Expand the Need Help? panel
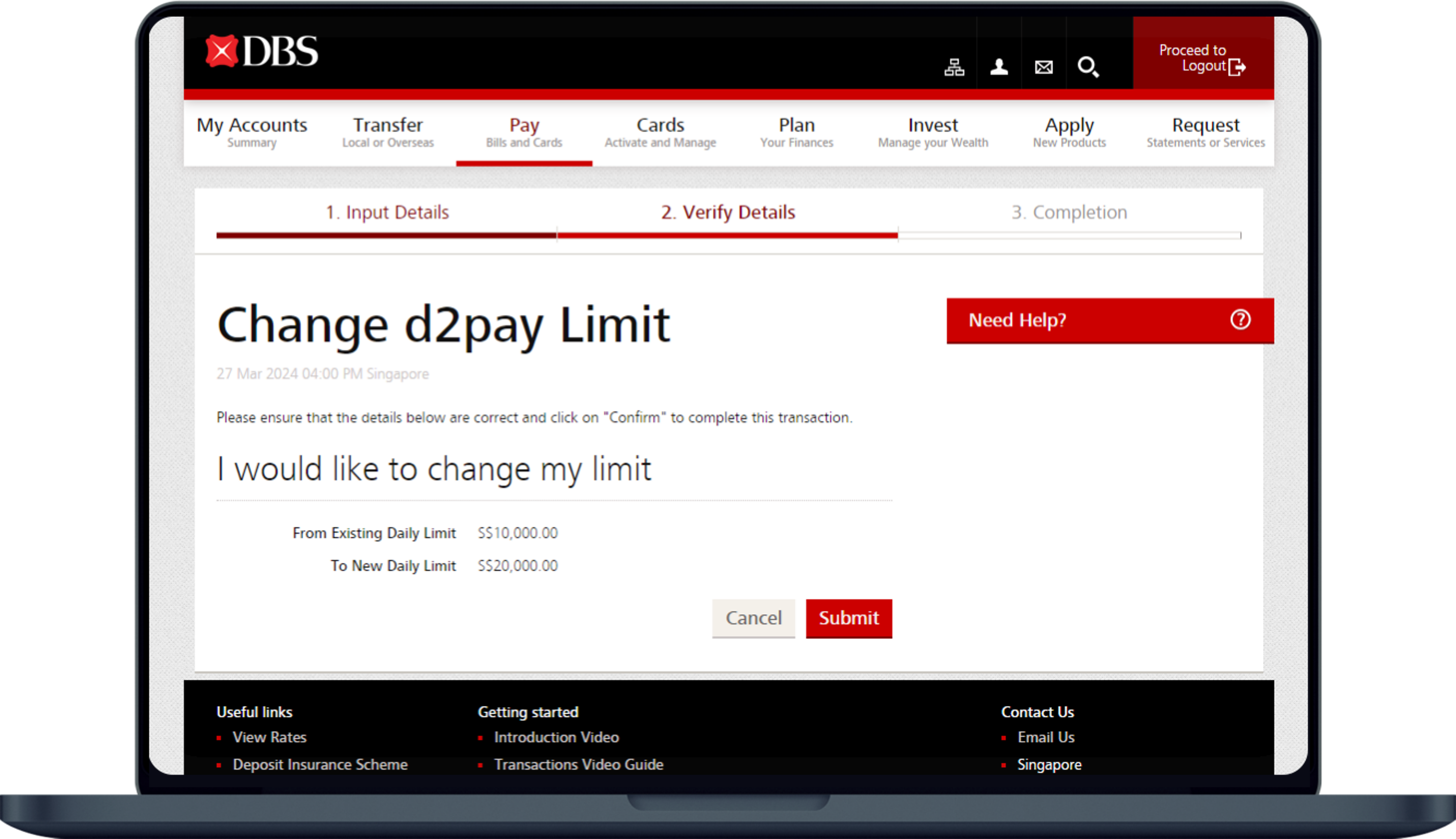Image resolution: width=1456 pixels, height=839 pixels. pos(1110,320)
